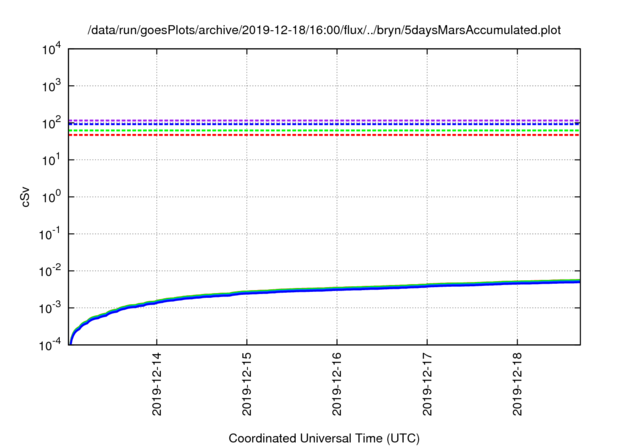The height and width of the screenshot is (448, 640).
Task: Click the 10^2 y-axis tick label
Action: point(51,123)
